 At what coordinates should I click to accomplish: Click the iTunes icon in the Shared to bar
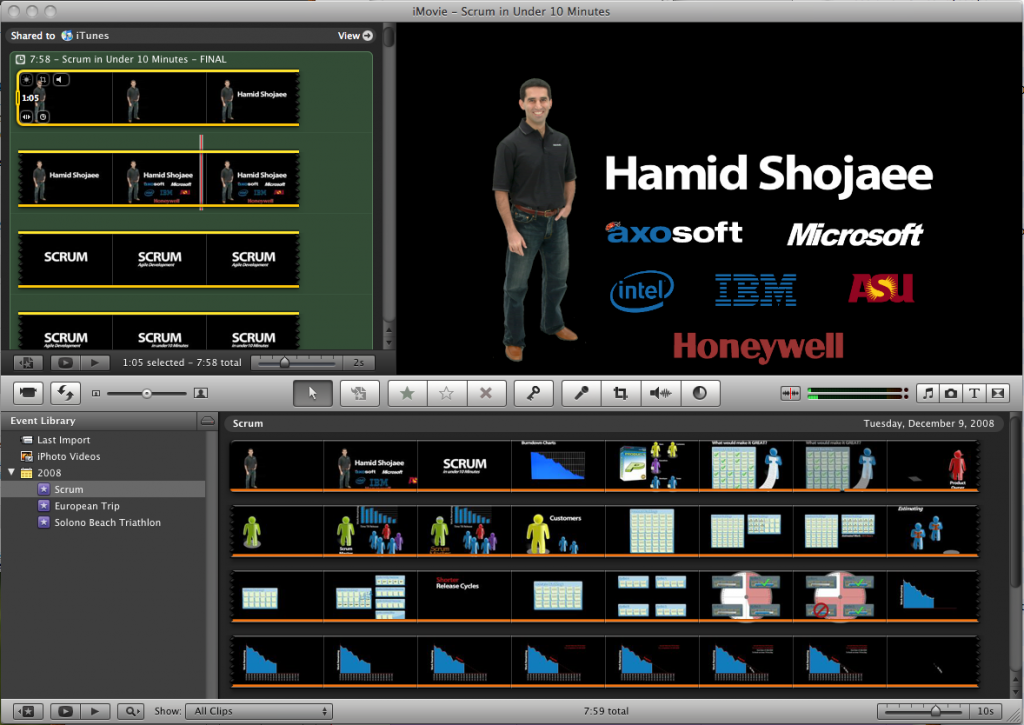coord(67,36)
